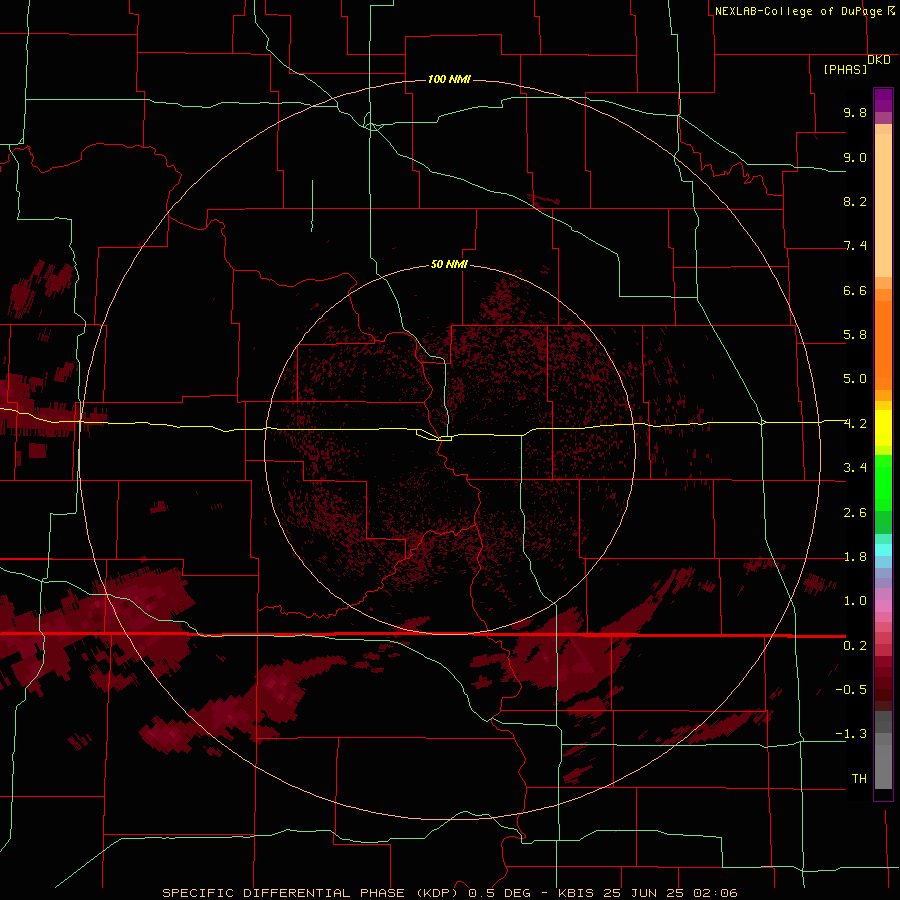Click the cyan color bar segment

(883, 550)
